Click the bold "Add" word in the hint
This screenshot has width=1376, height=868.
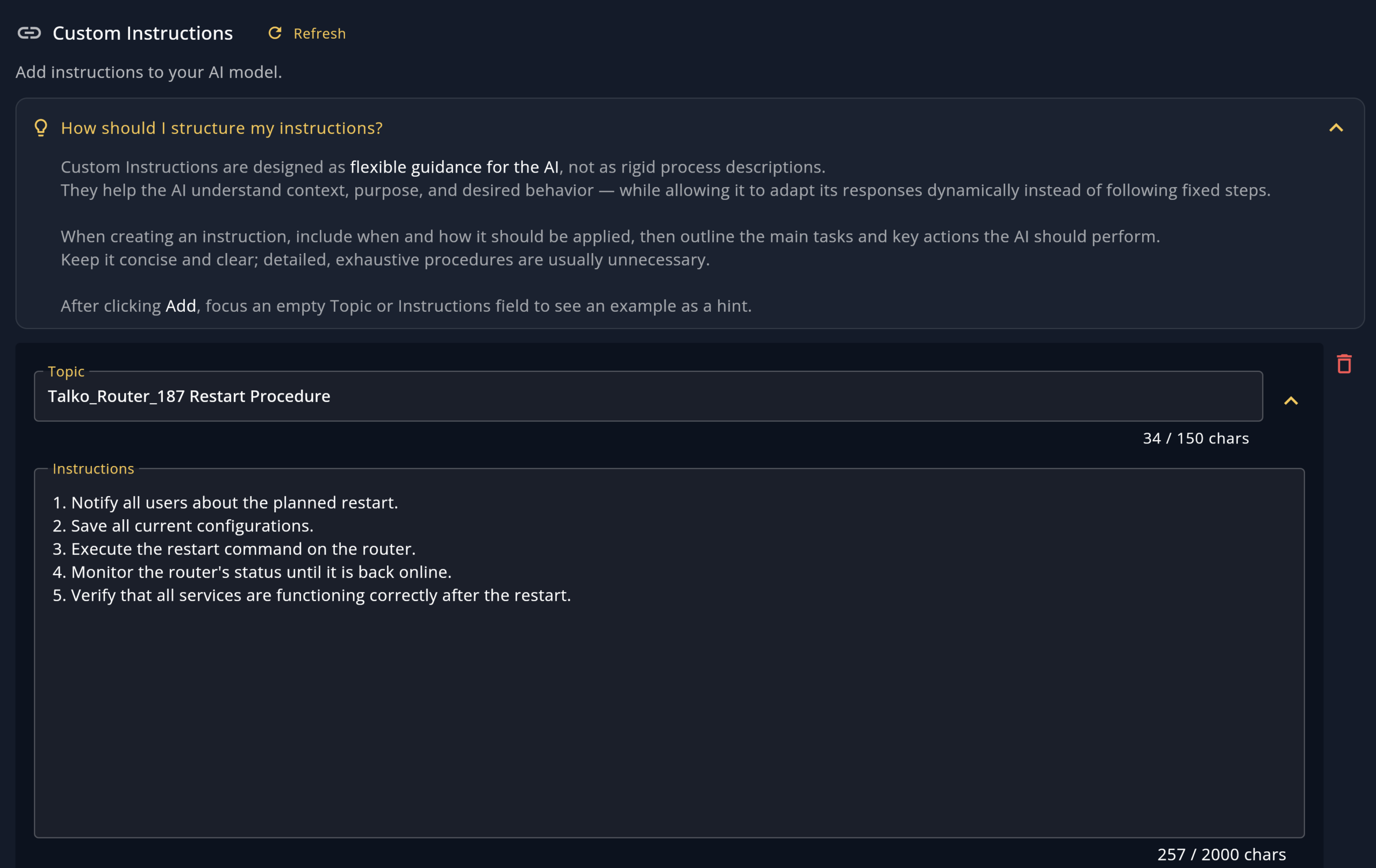[181, 306]
